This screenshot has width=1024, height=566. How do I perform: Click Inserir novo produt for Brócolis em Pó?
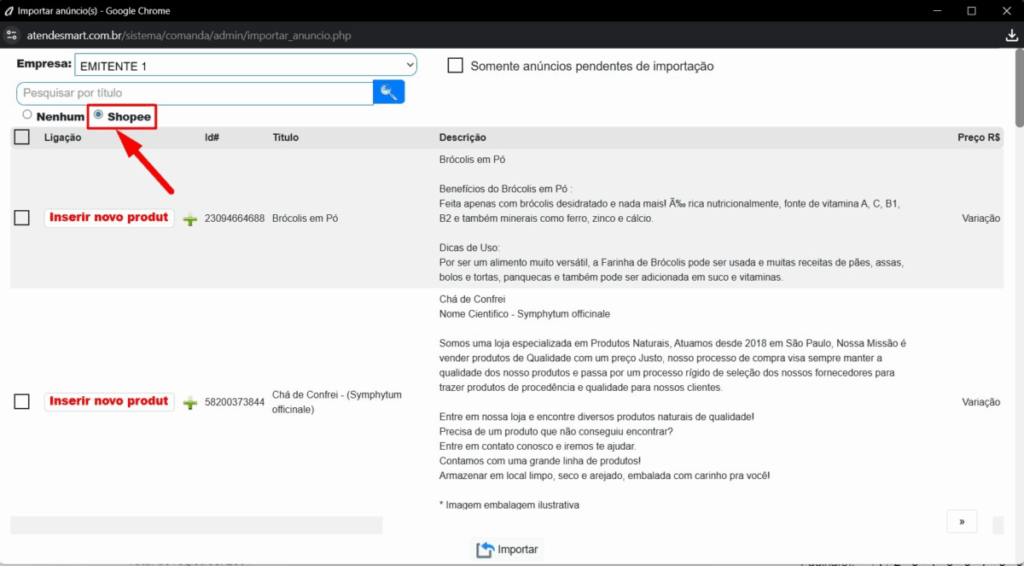(x=109, y=217)
